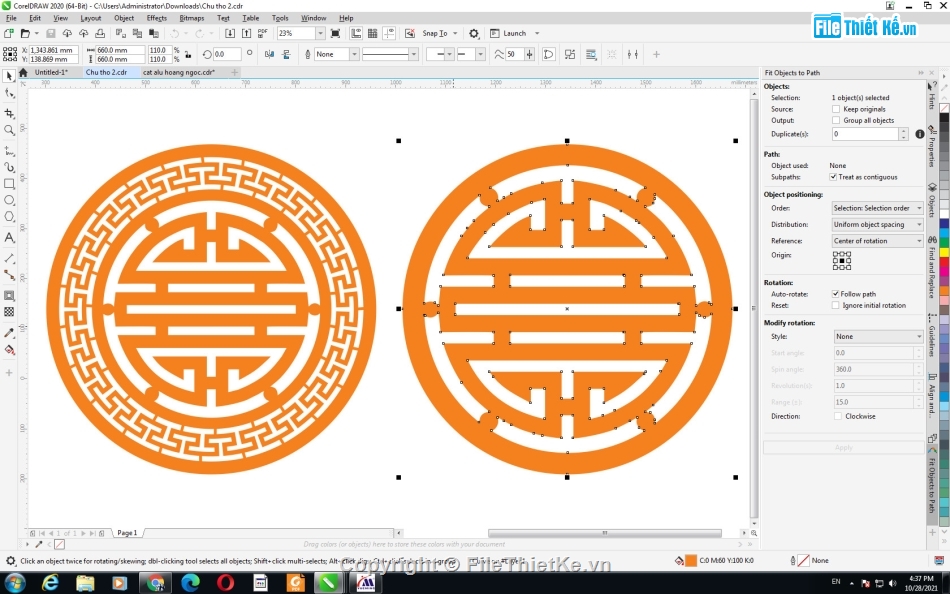Click the Print icon in toolbar
The height and width of the screenshot is (594, 950).
100,33
